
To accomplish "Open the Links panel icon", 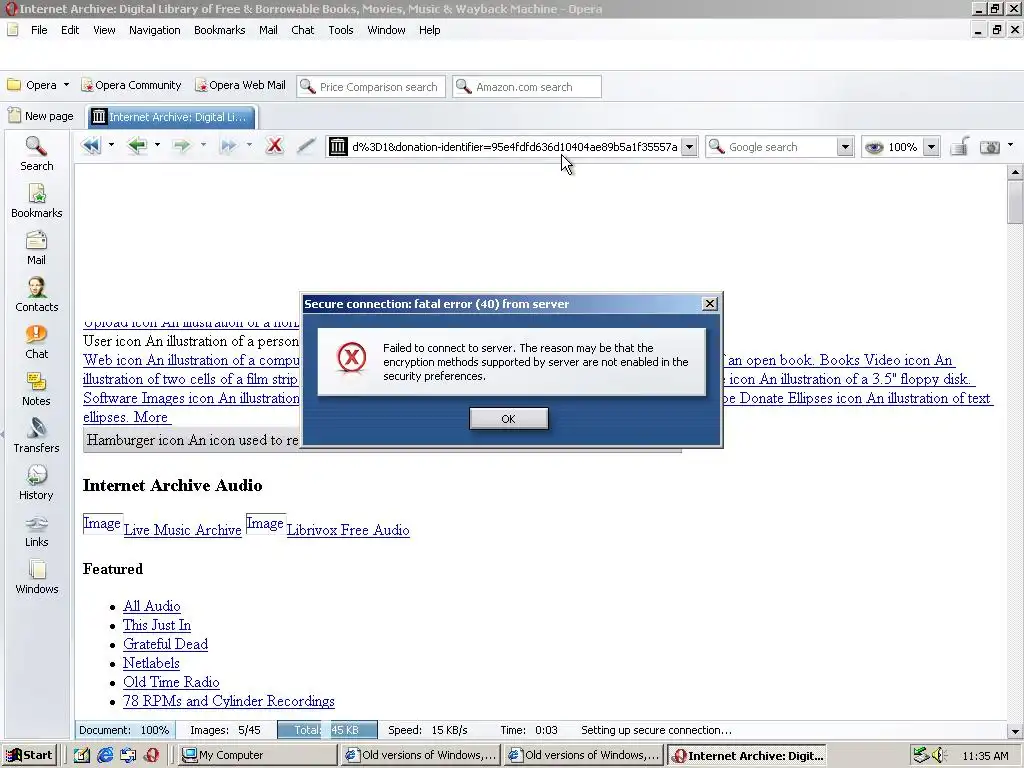I will (37, 530).
